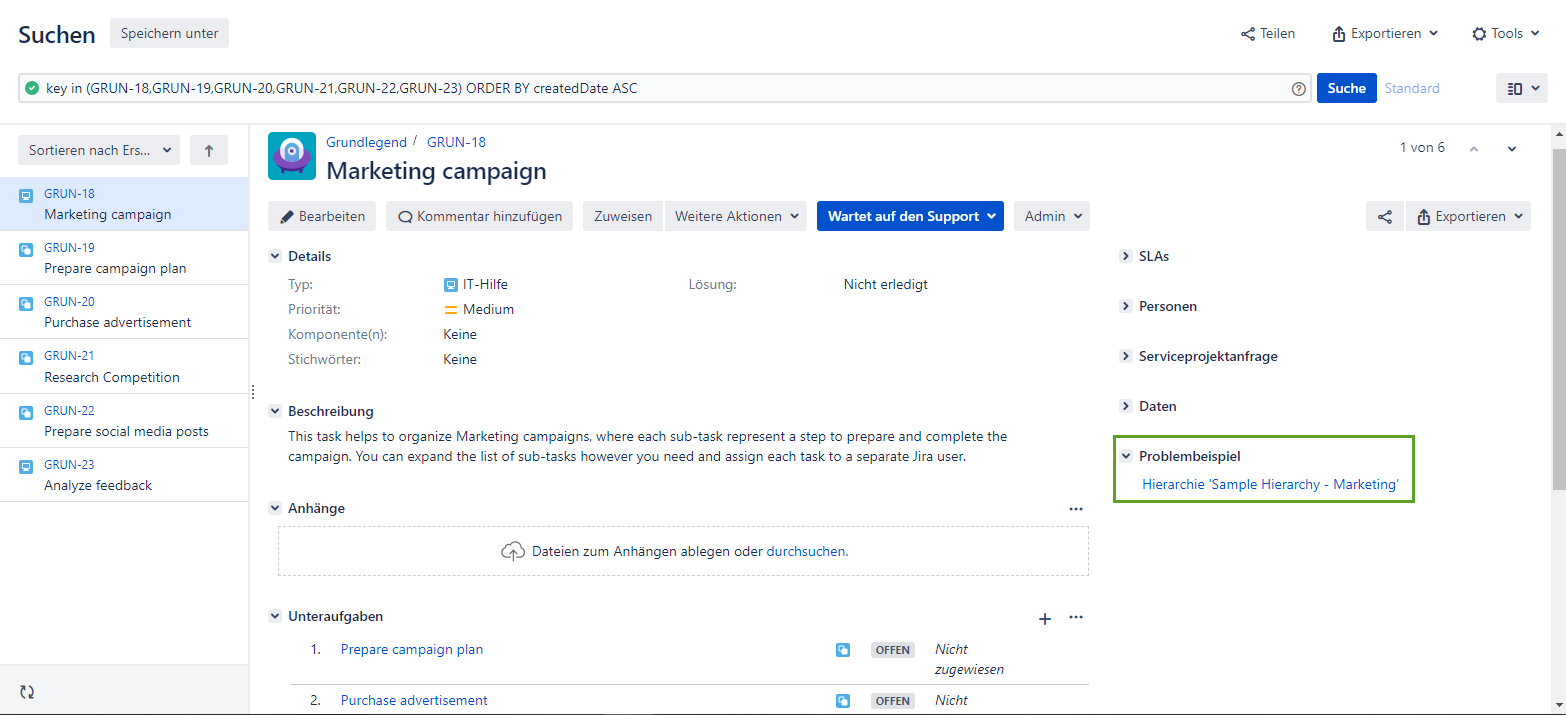This screenshot has height=715, width=1566.
Task: Go to next issue with down arrow
Action: click(1511, 149)
